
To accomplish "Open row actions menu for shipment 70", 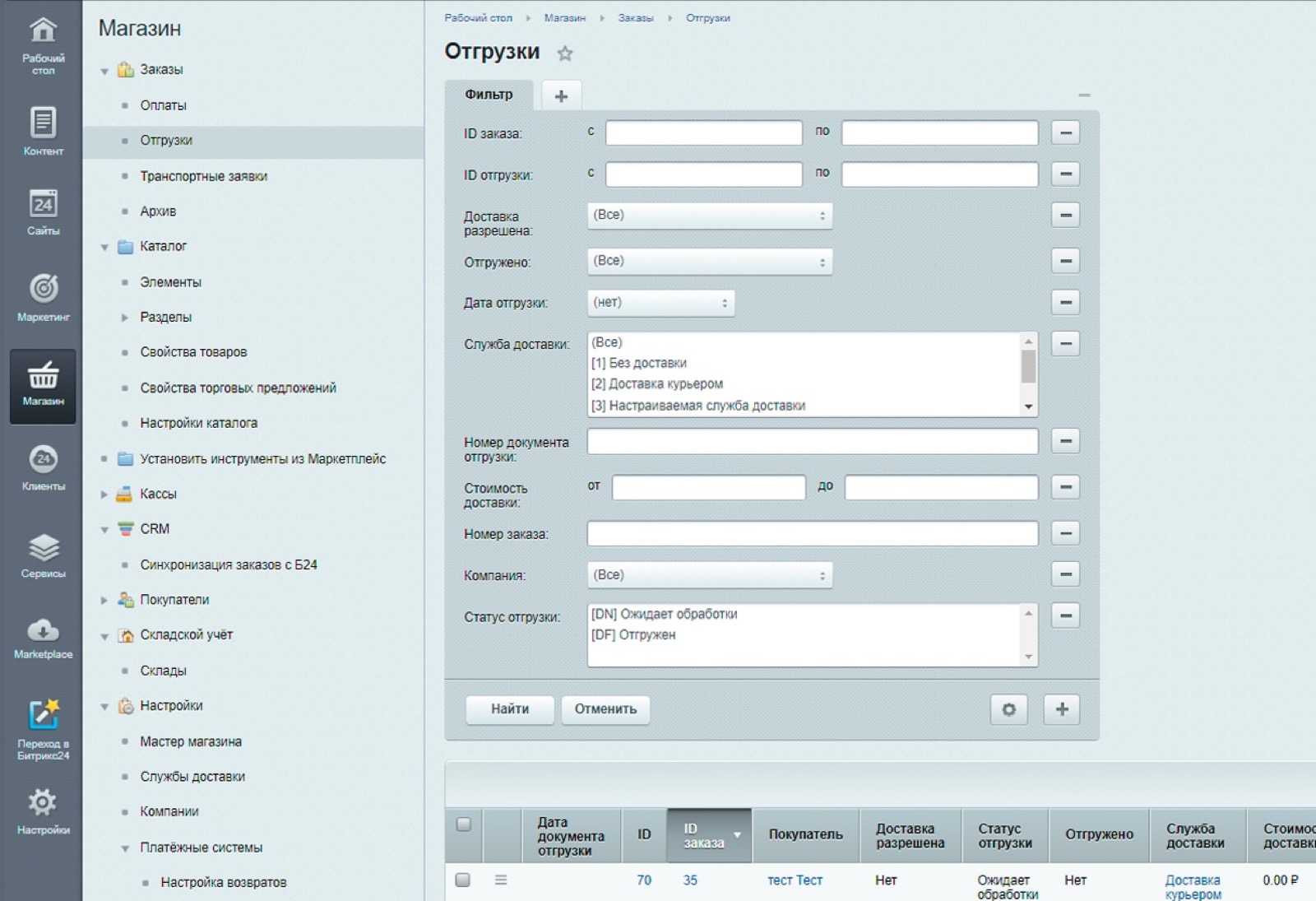I will point(501,880).
